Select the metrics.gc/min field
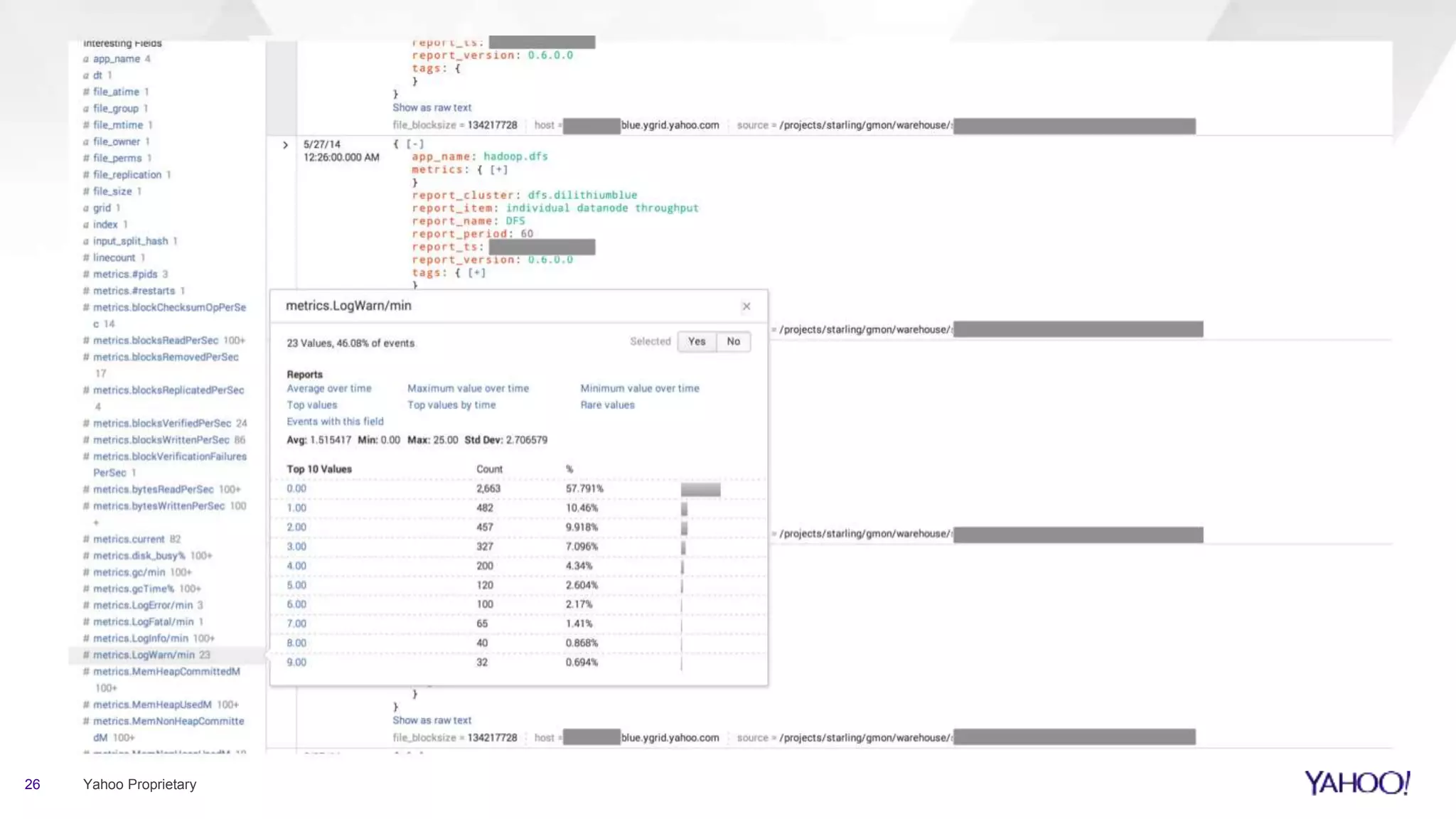 click(x=129, y=572)
